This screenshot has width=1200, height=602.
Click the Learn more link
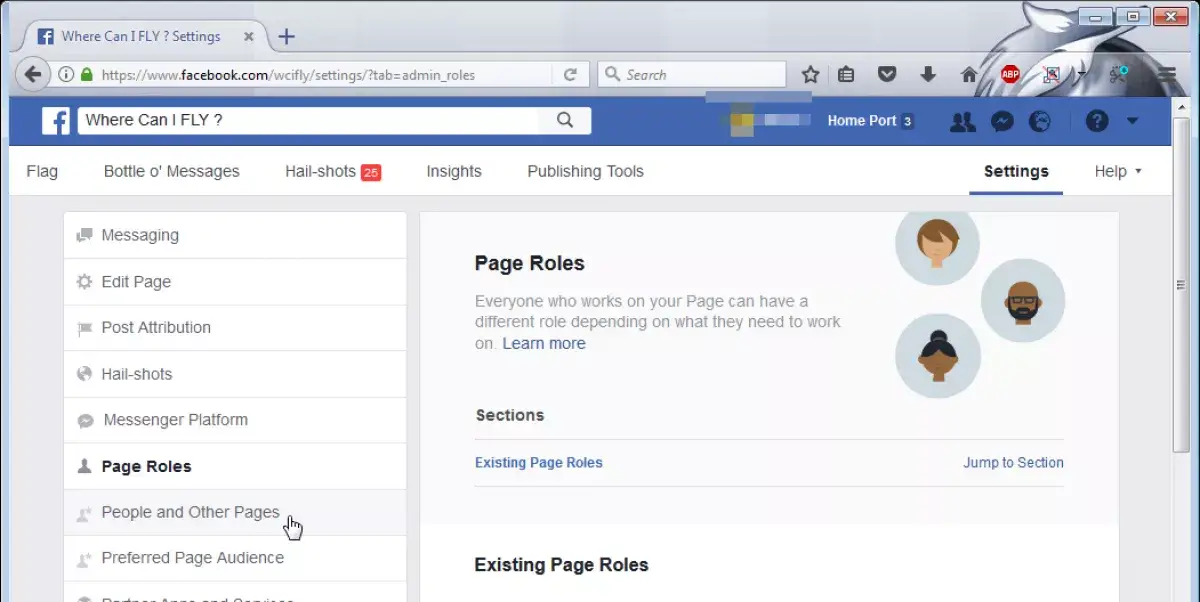pyautogui.click(x=544, y=343)
